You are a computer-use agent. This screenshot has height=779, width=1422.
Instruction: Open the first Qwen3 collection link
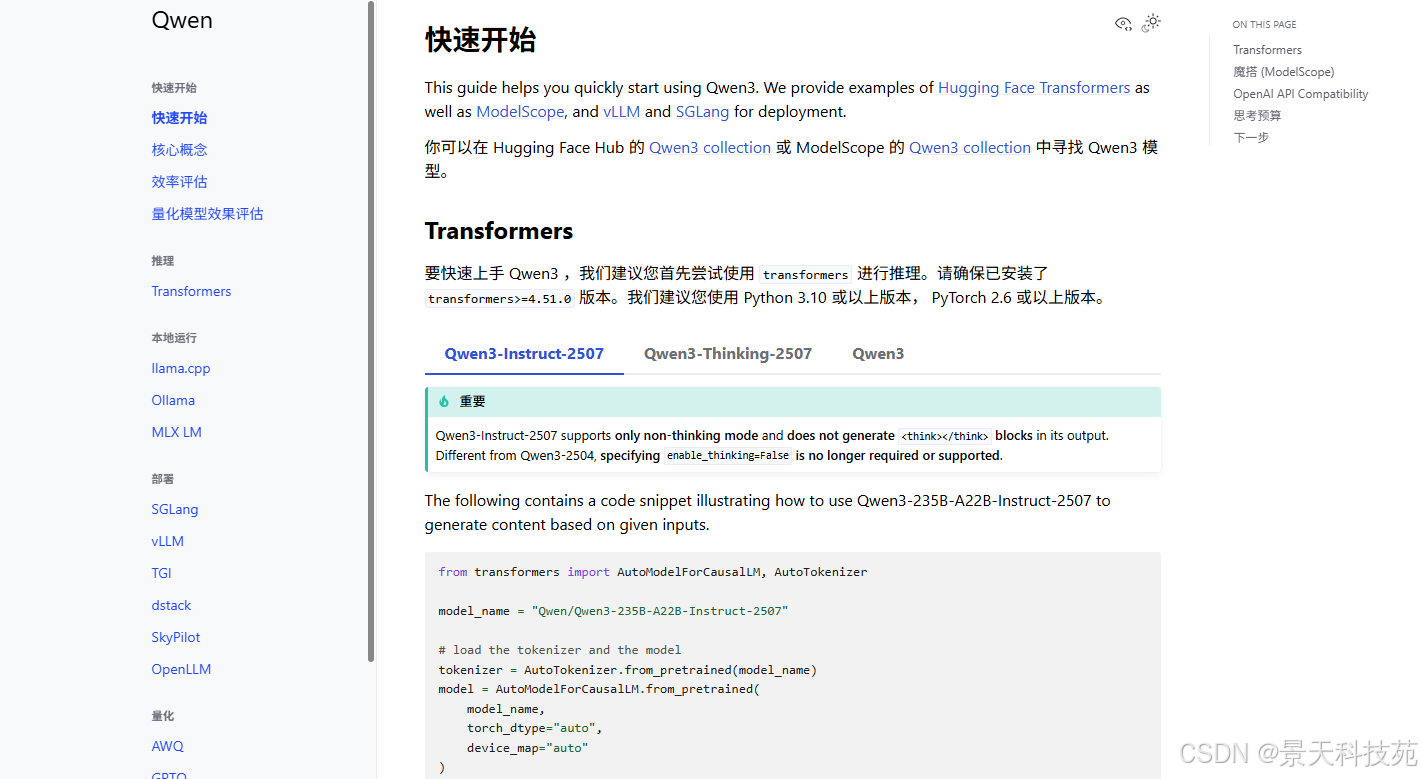click(710, 148)
